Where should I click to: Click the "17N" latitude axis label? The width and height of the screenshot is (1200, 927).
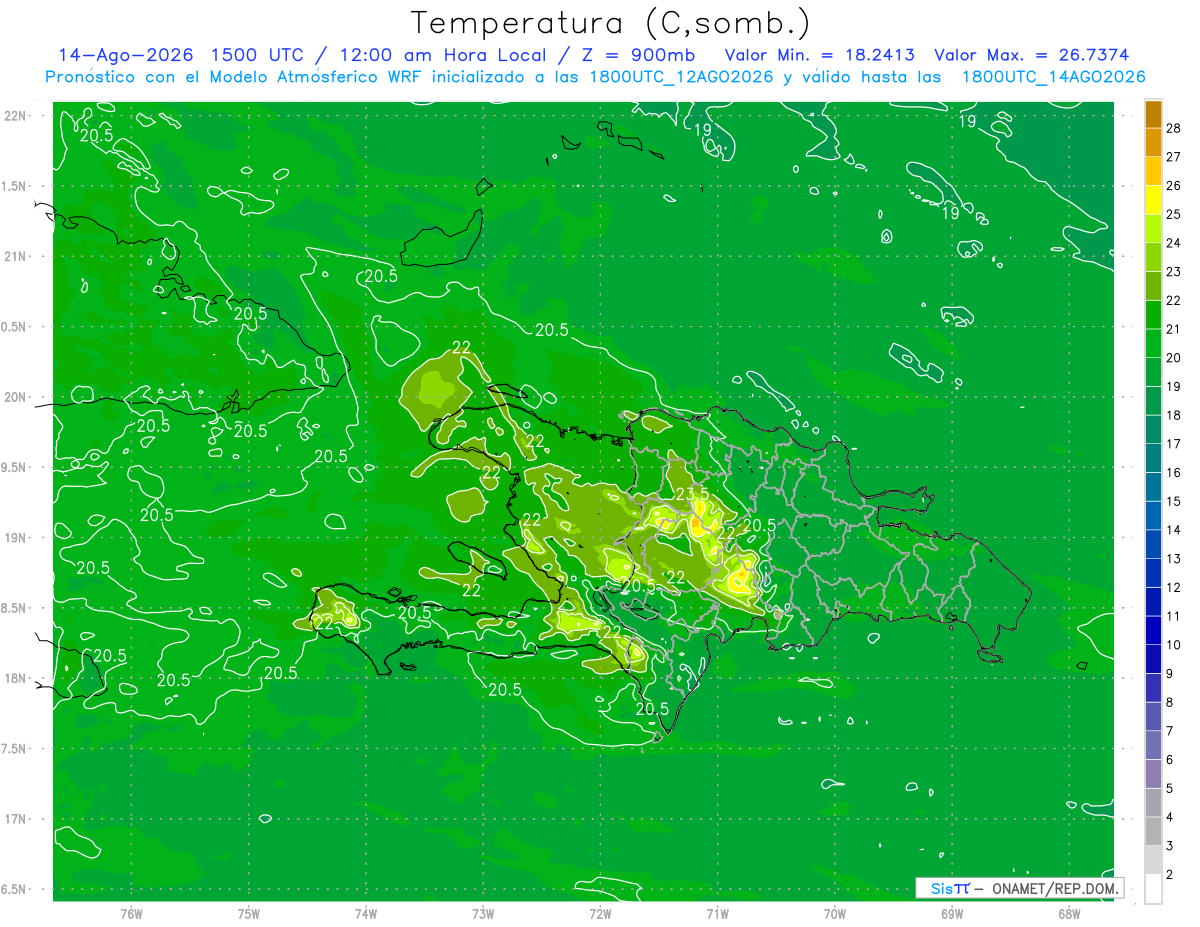(x=17, y=819)
